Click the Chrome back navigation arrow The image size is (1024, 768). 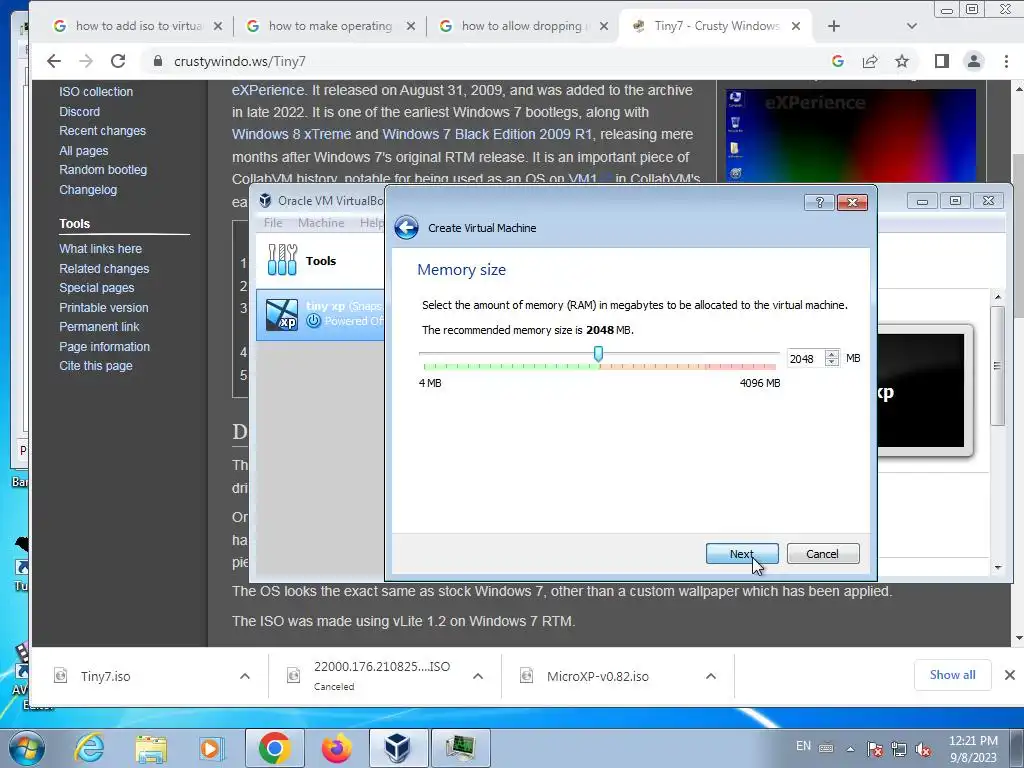pyautogui.click(x=54, y=61)
